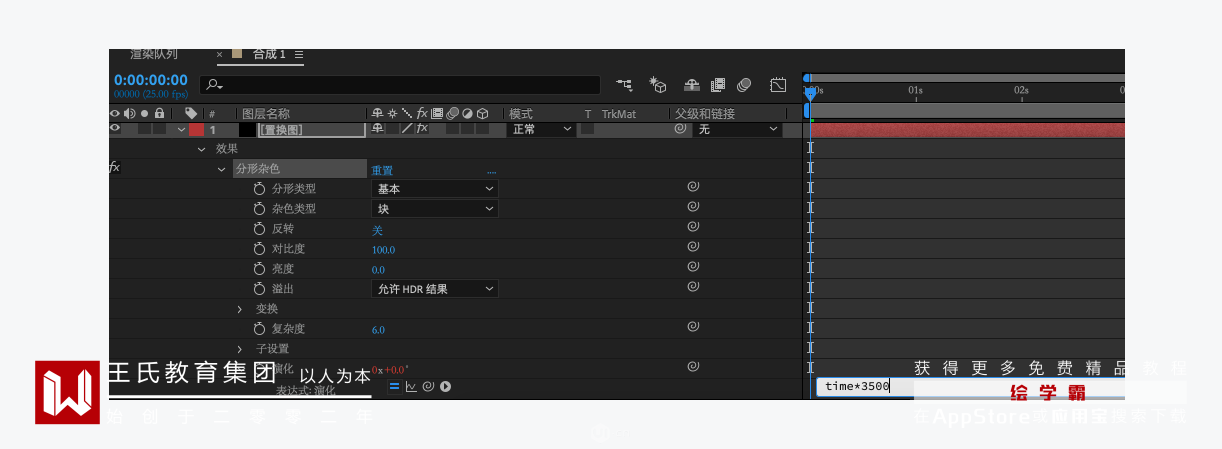Show expression post-graph icon
The image size is (1222, 449).
pyautogui.click(x=411, y=386)
